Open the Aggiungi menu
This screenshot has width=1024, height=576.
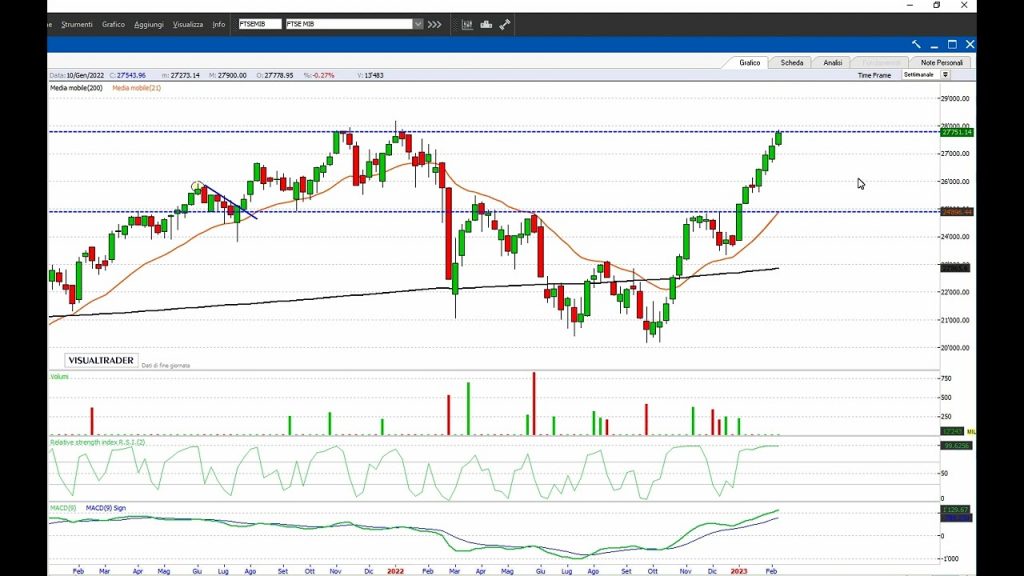point(148,24)
